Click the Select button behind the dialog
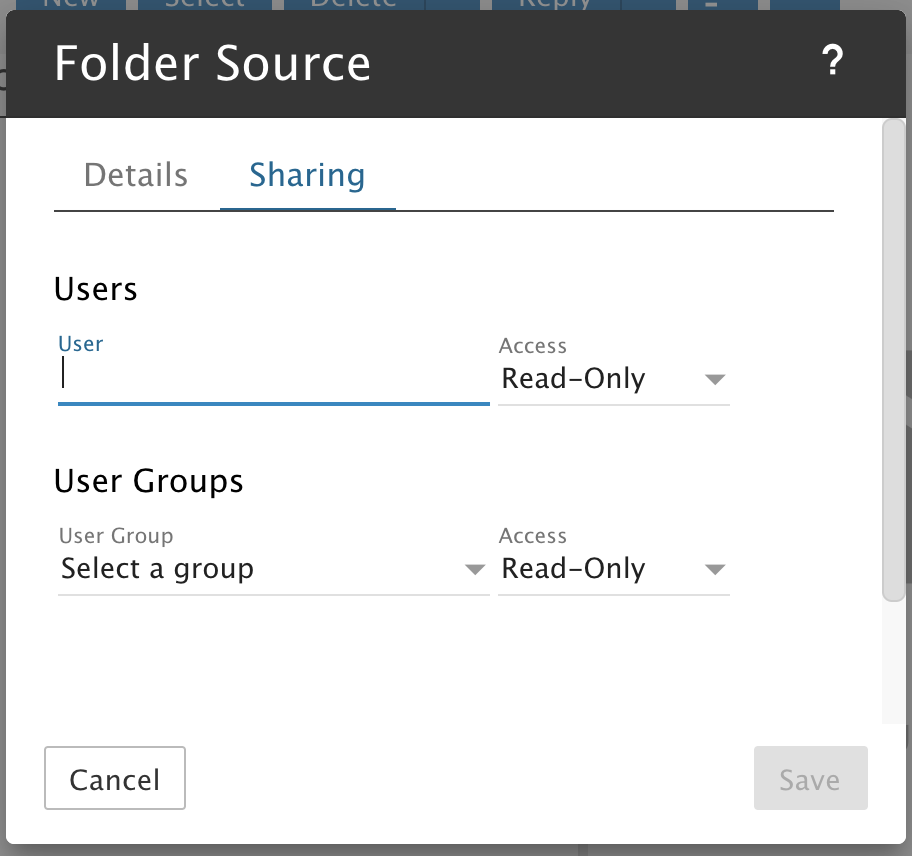The height and width of the screenshot is (856, 912). (205, 4)
